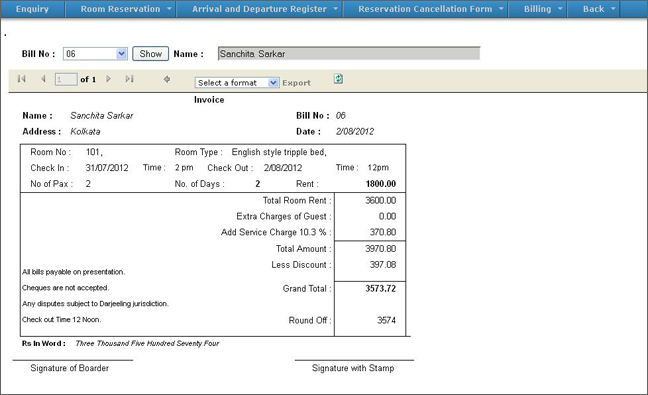
Task: Click the check-out time 12pm
Action: click(378, 168)
